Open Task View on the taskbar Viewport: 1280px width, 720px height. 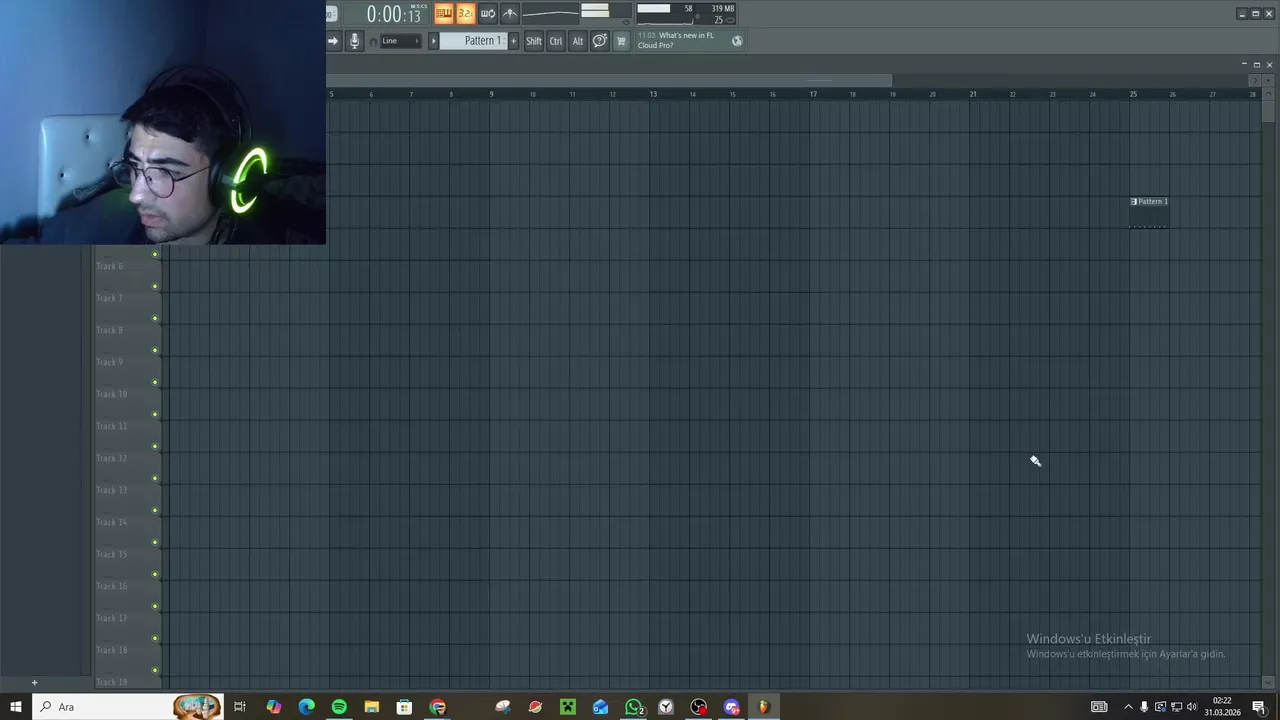[x=240, y=707]
